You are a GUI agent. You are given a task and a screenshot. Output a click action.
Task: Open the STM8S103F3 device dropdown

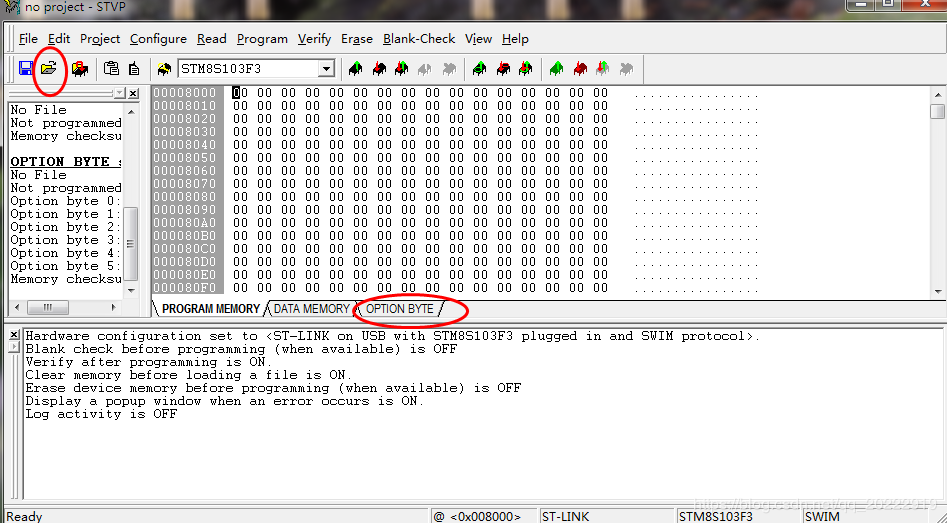(x=326, y=69)
